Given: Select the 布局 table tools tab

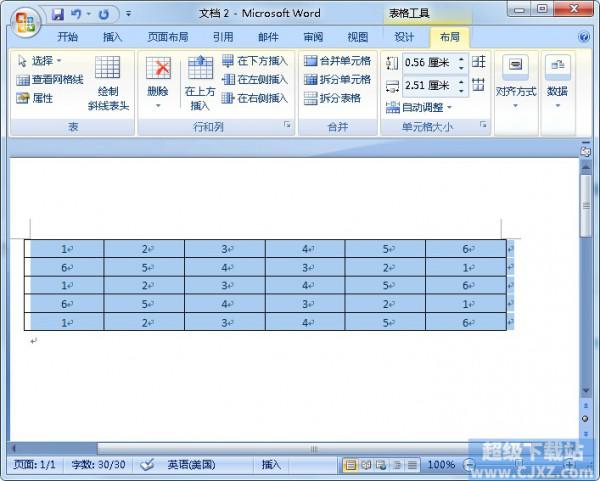Looking at the screenshot, I should coord(450,37).
